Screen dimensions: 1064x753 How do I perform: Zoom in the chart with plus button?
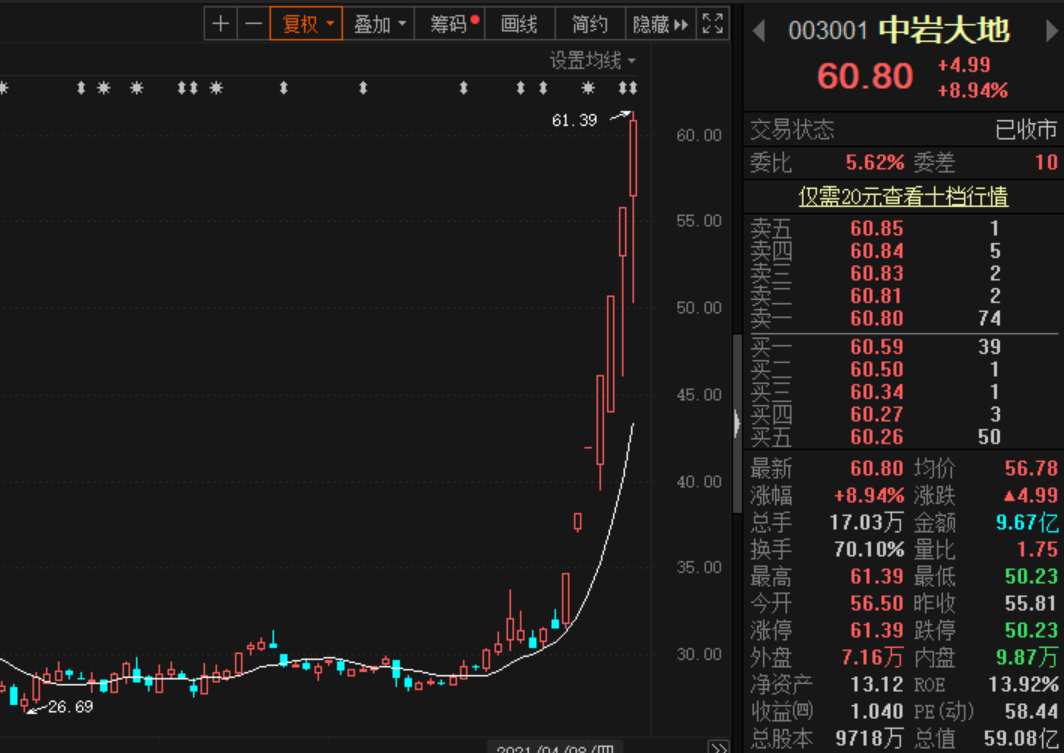(x=221, y=24)
